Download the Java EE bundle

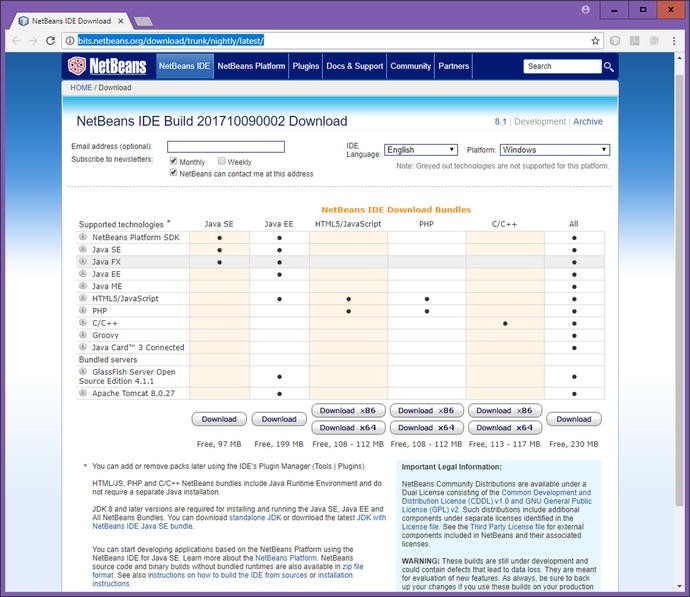tap(279, 419)
